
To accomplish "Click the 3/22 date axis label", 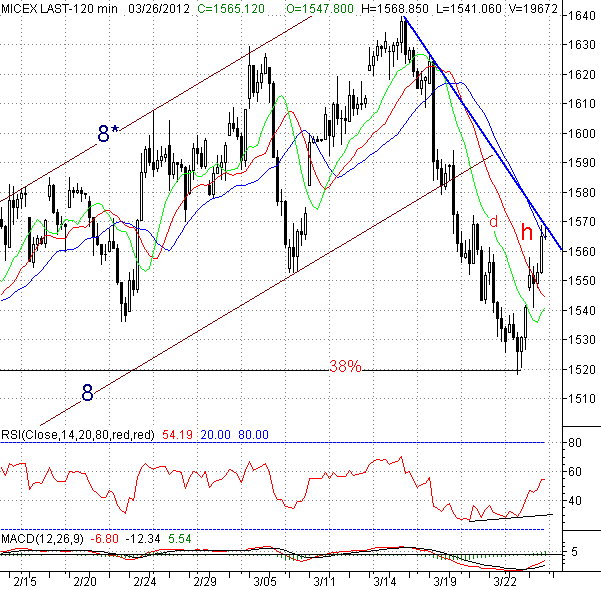I will (504, 582).
